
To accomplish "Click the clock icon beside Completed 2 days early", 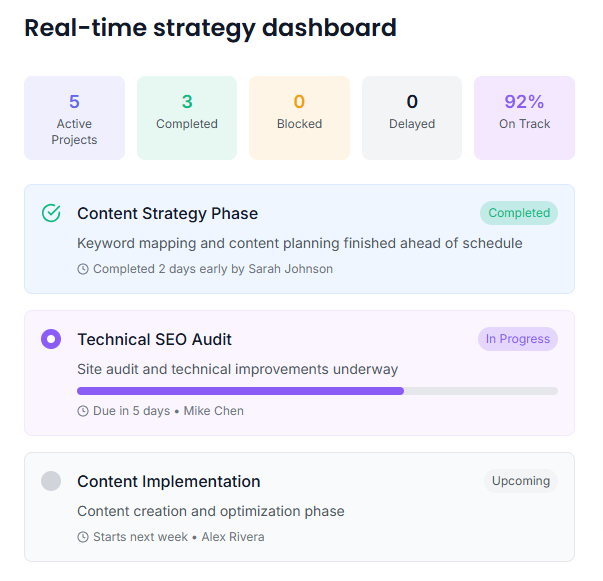I will pyautogui.click(x=83, y=269).
